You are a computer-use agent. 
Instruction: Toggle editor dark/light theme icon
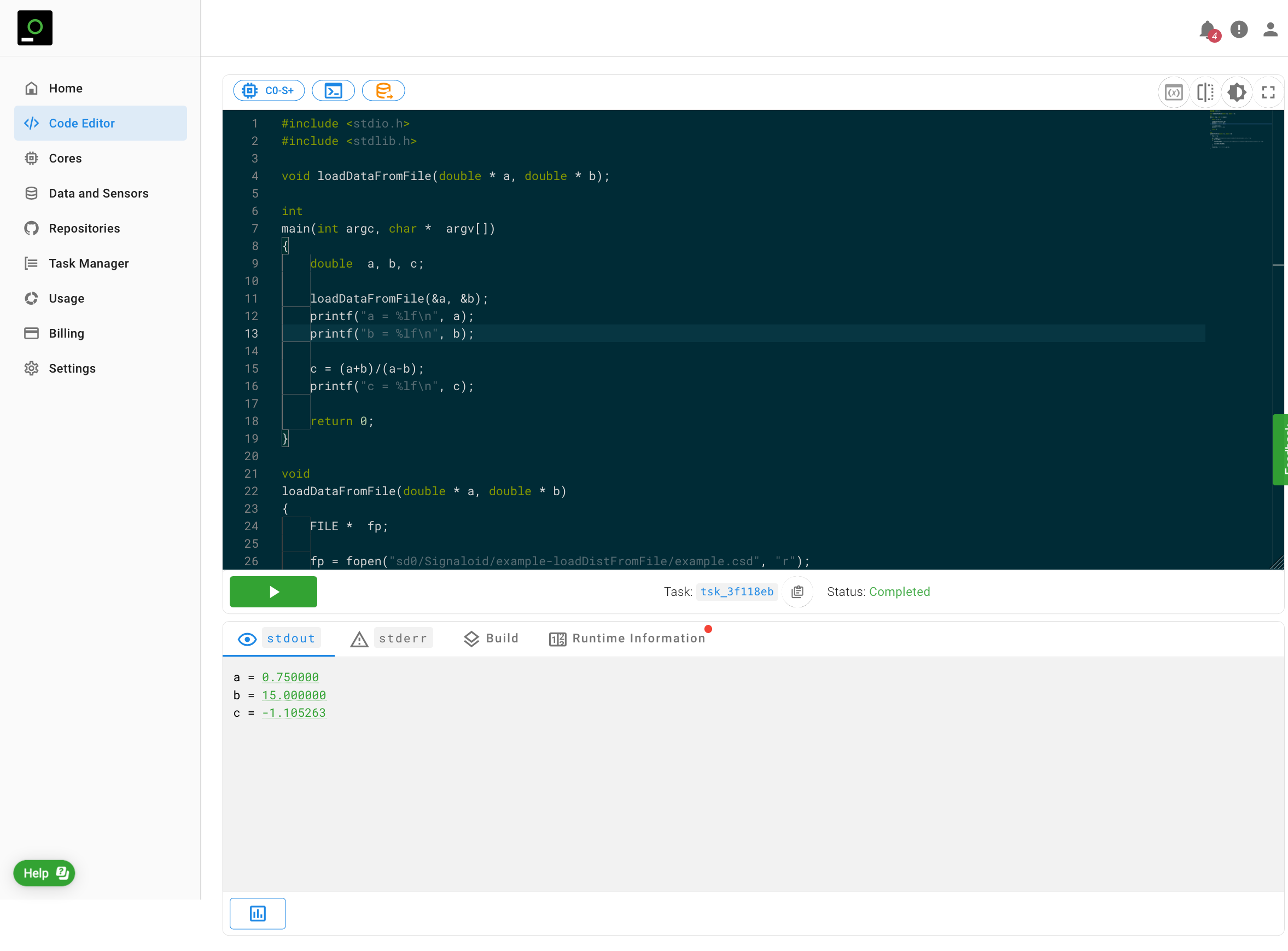(1236, 92)
